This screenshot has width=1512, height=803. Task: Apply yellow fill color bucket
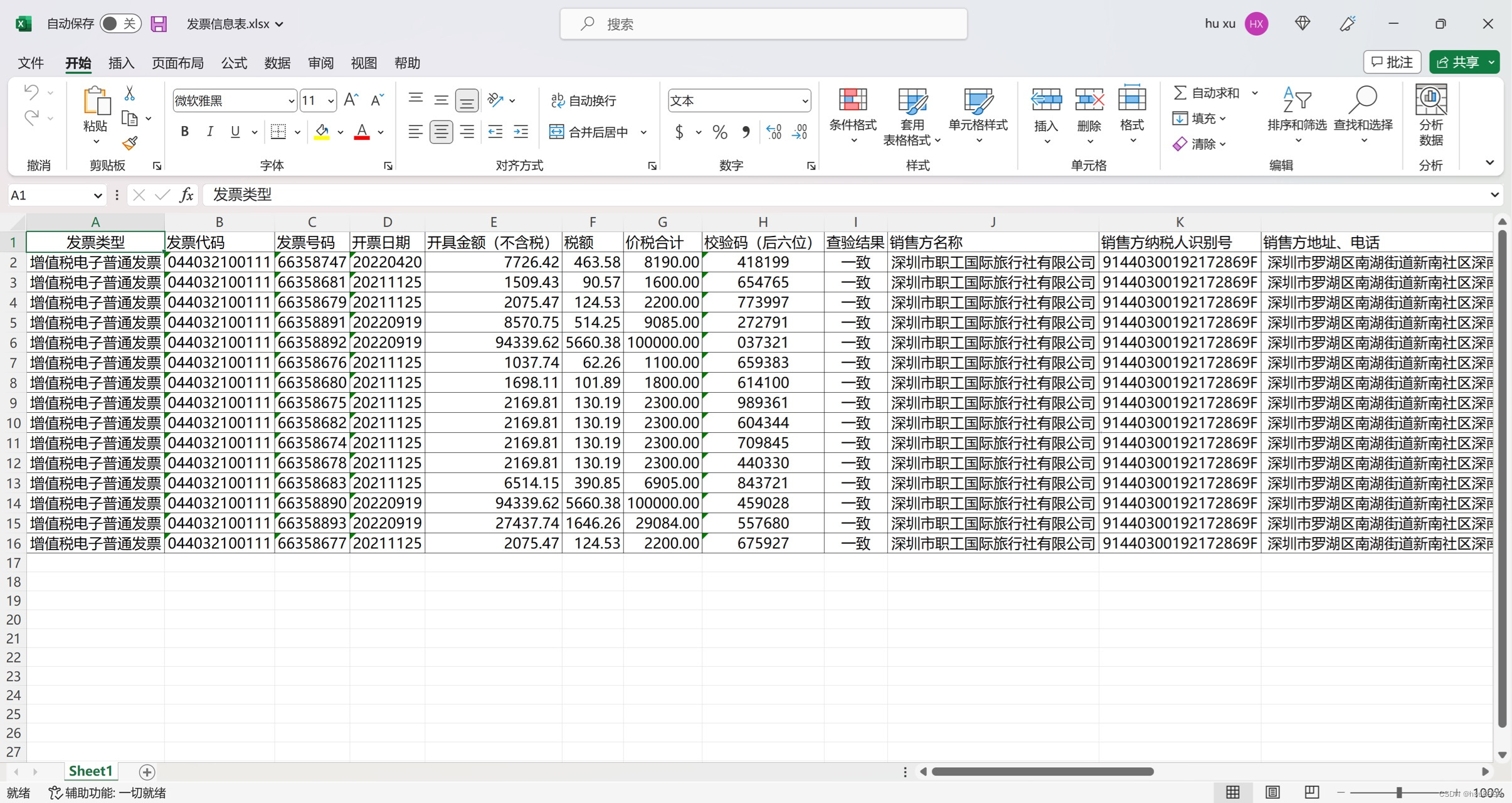pos(322,132)
